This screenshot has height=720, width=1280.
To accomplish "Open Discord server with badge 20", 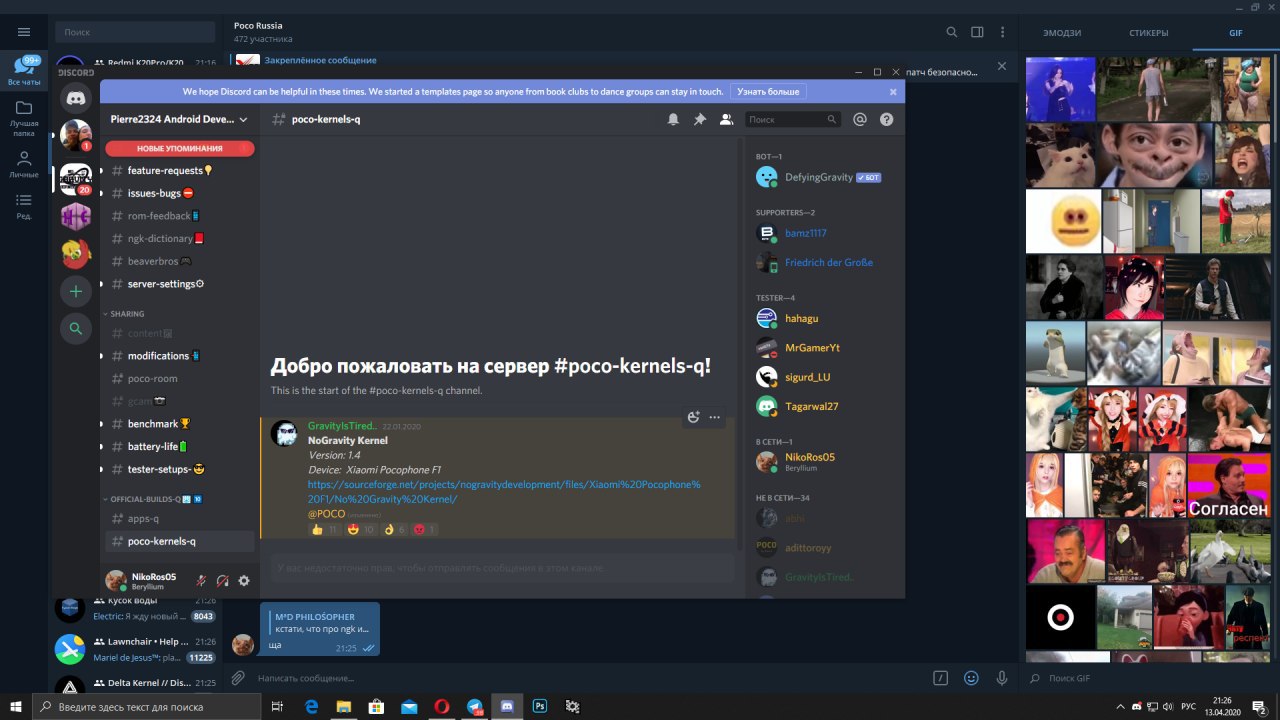I will (76, 178).
